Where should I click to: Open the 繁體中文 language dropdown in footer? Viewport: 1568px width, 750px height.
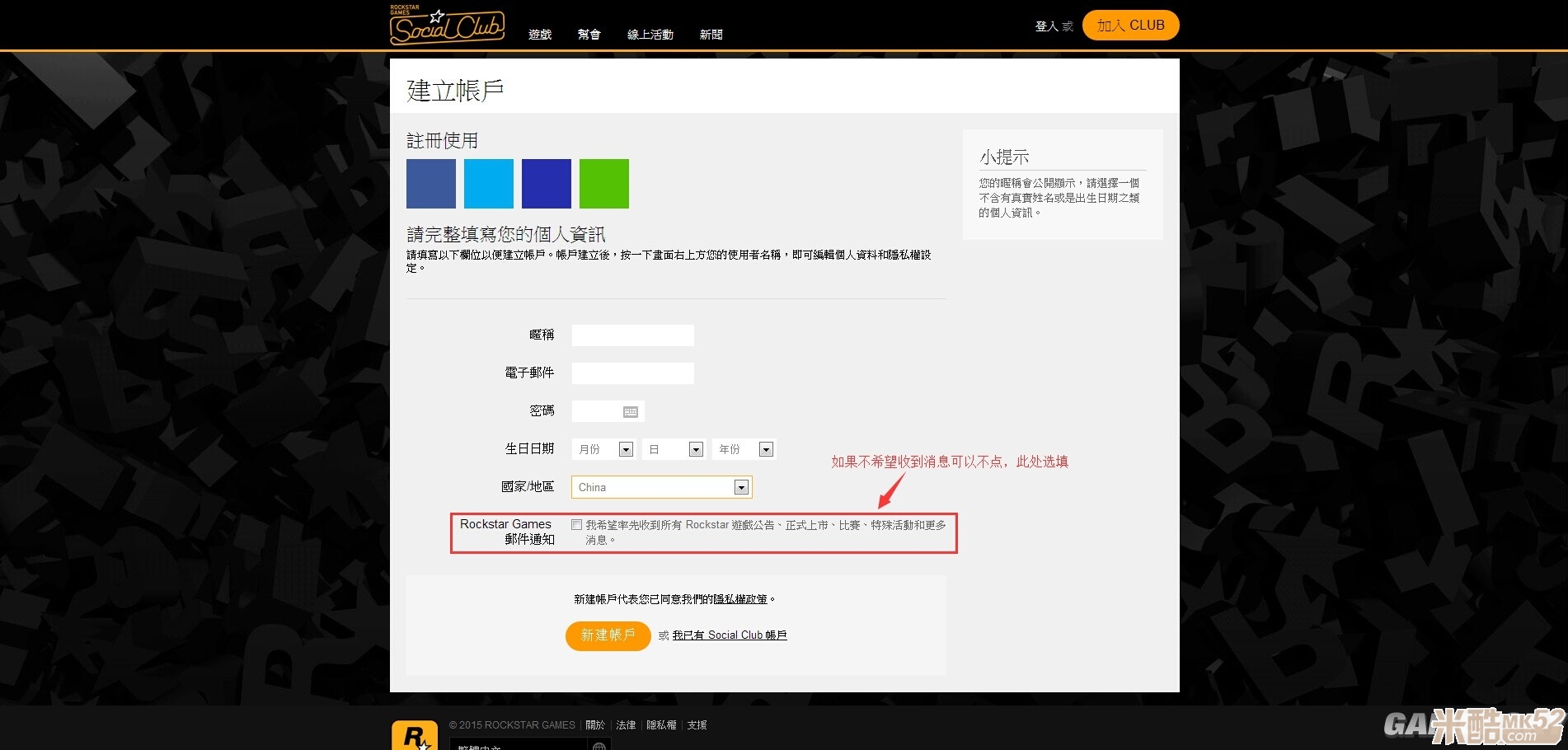tap(519, 745)
